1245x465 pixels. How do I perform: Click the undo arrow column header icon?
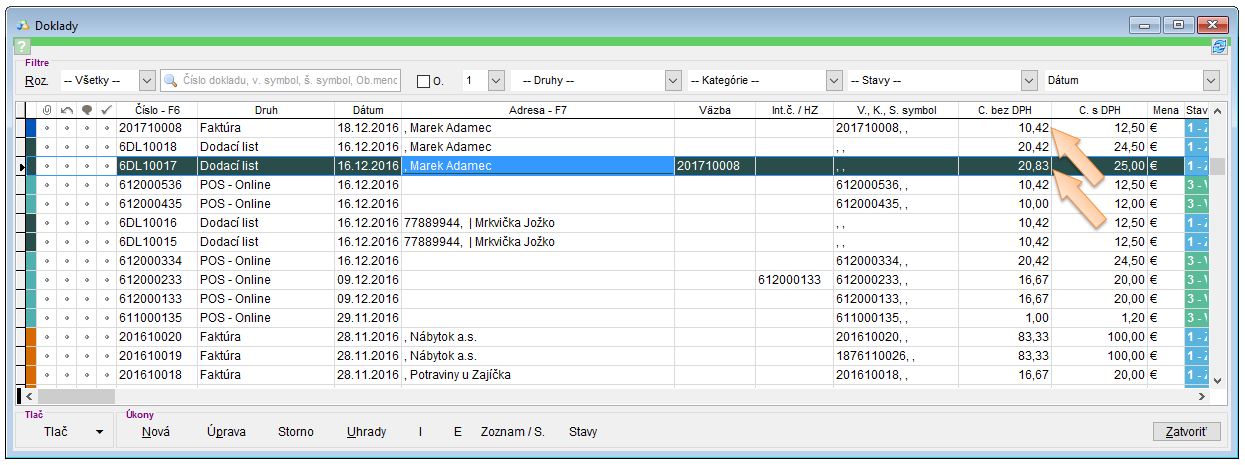(x=66, y=110)
